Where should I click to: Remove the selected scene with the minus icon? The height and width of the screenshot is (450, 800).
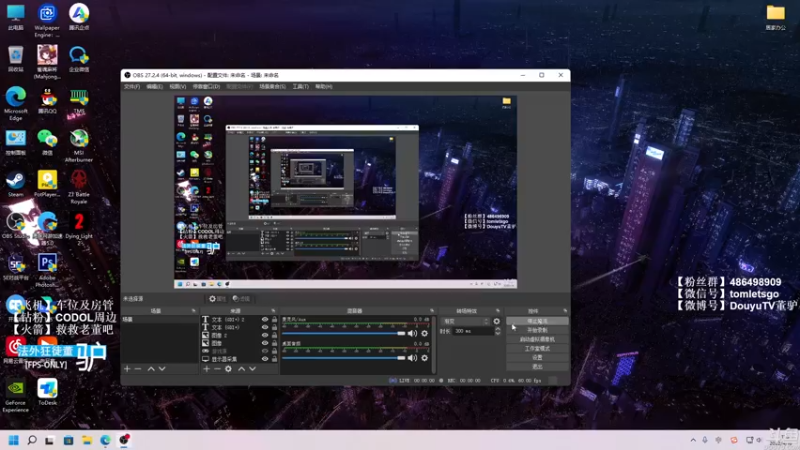click(138, 368)
